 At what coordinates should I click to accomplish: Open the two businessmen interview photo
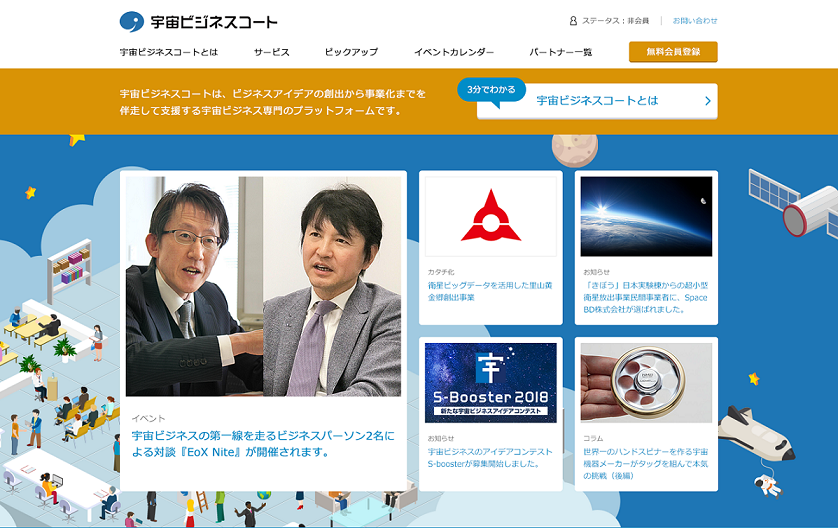(263, 286)
